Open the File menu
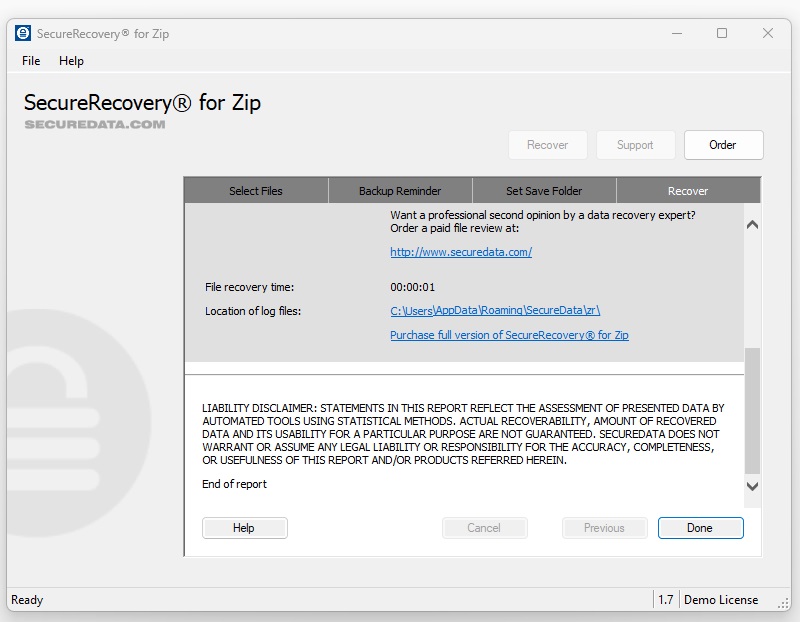This screenshot has height=622, width=800. (x=30, y=61)
